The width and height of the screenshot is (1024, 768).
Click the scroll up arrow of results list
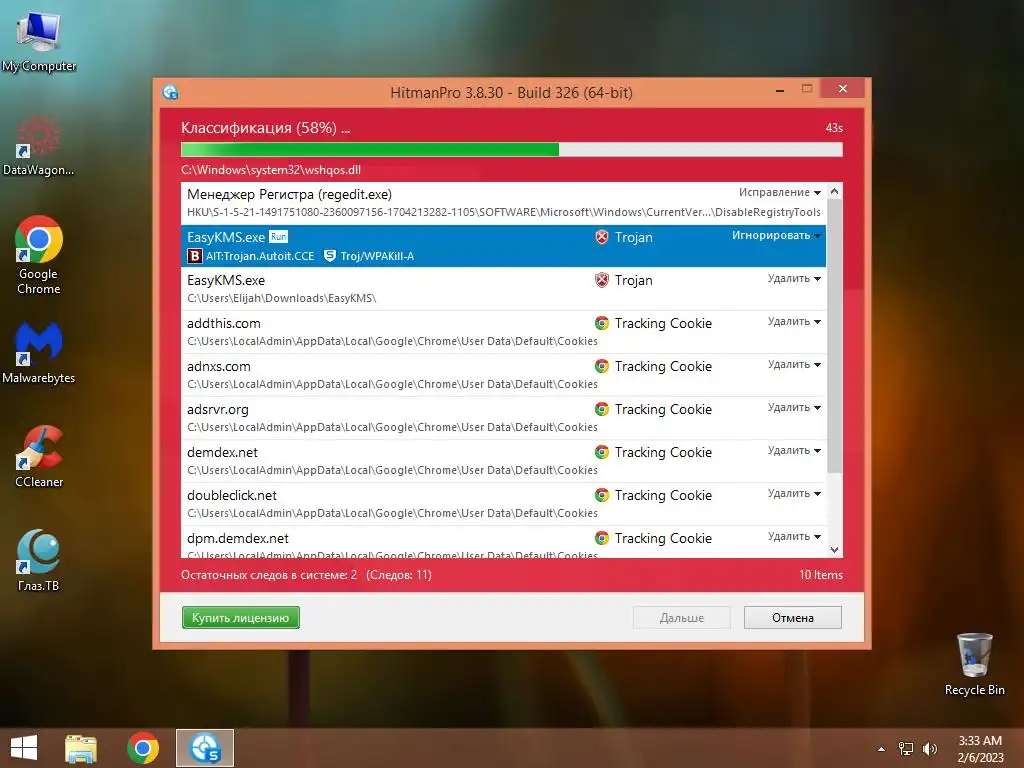pos(835,191)
